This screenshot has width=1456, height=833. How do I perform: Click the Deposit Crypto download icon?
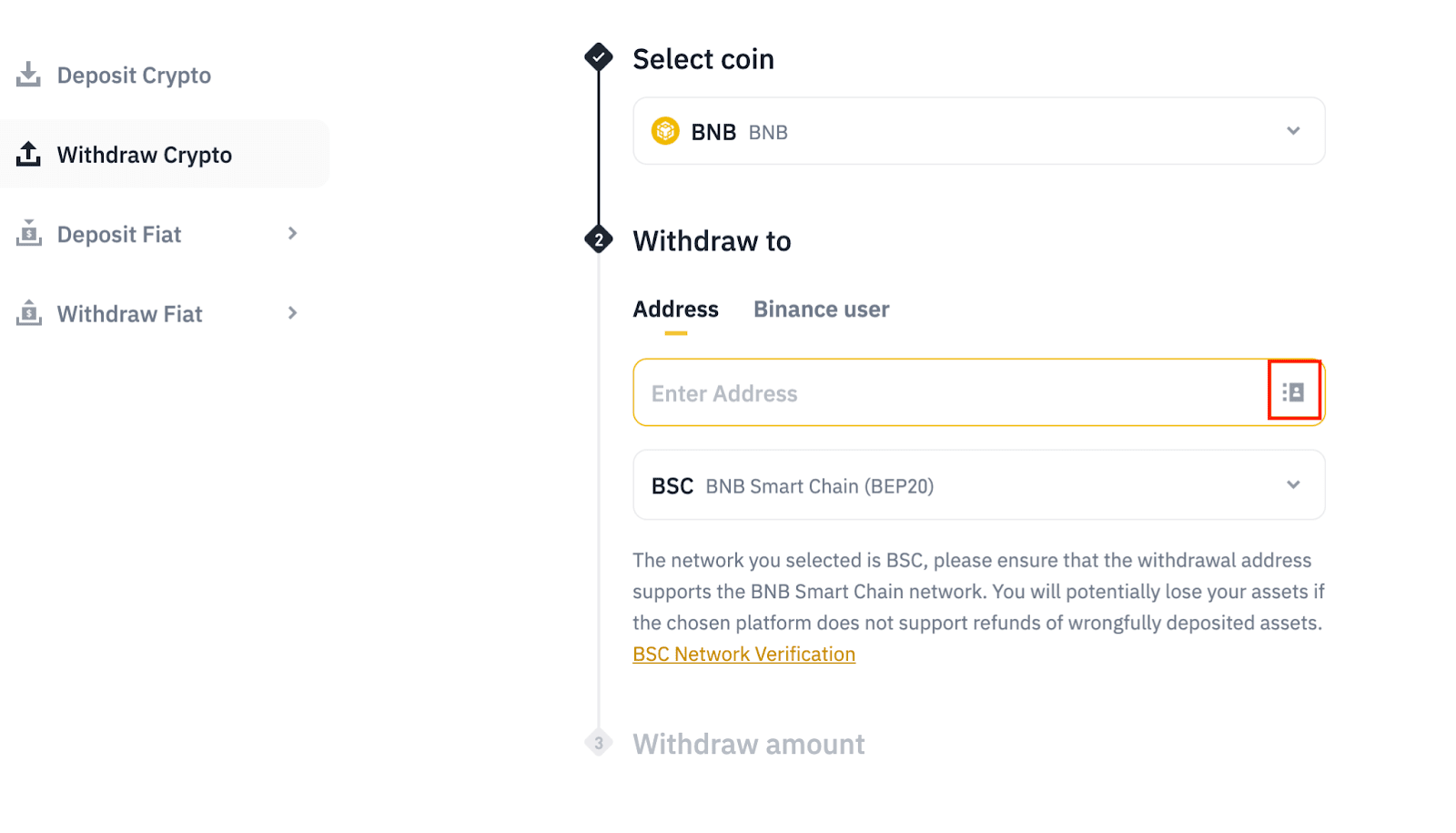[x=29, y=75]
